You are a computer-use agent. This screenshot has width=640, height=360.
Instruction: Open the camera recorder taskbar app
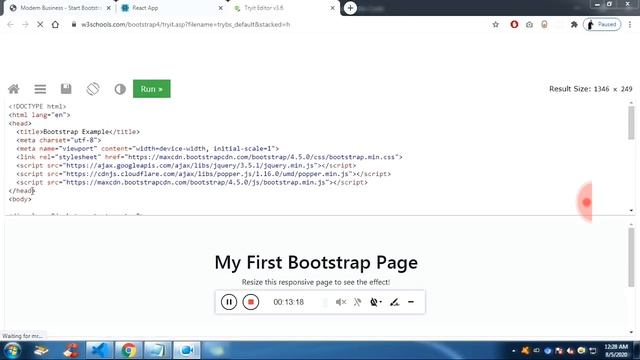click(187, 351)
